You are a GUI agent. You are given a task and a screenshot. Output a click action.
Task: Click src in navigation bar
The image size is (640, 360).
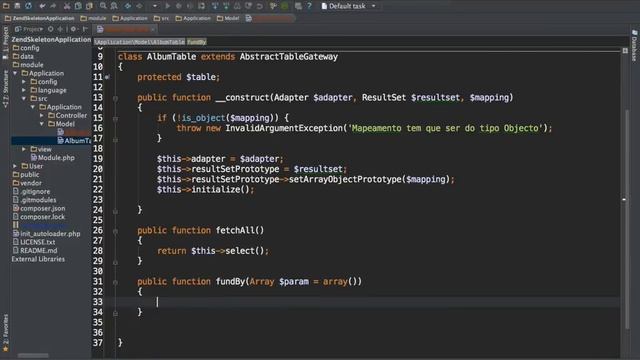tap(161, 18)
